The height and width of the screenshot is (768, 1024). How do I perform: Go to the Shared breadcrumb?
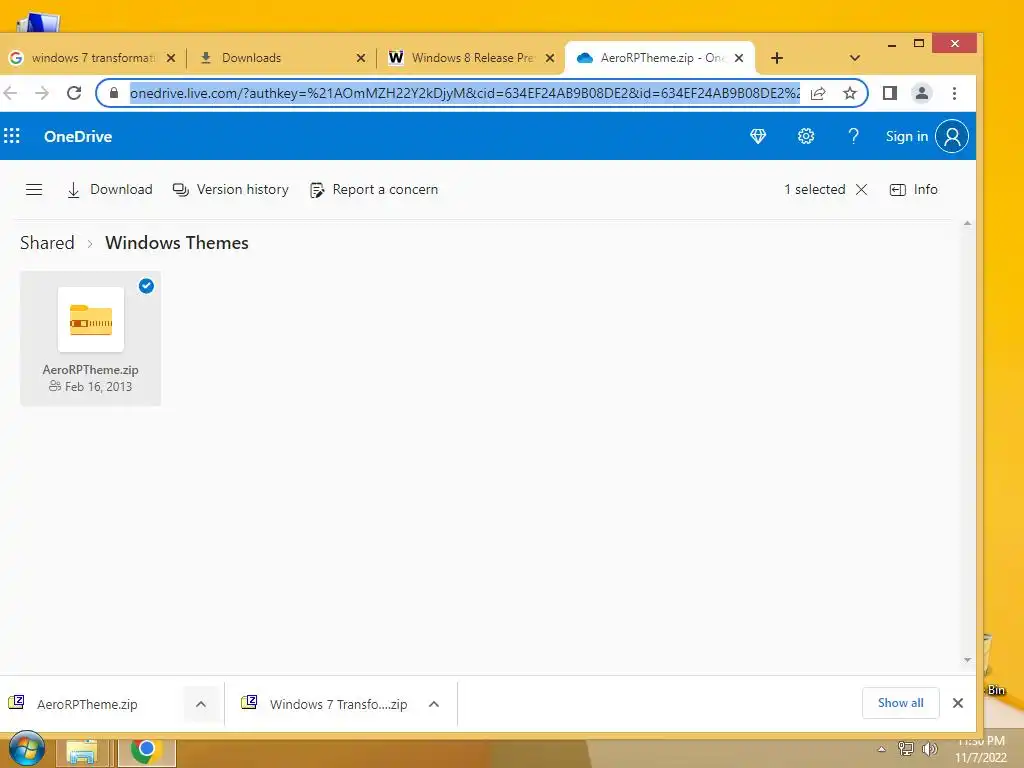coord(47,243)
